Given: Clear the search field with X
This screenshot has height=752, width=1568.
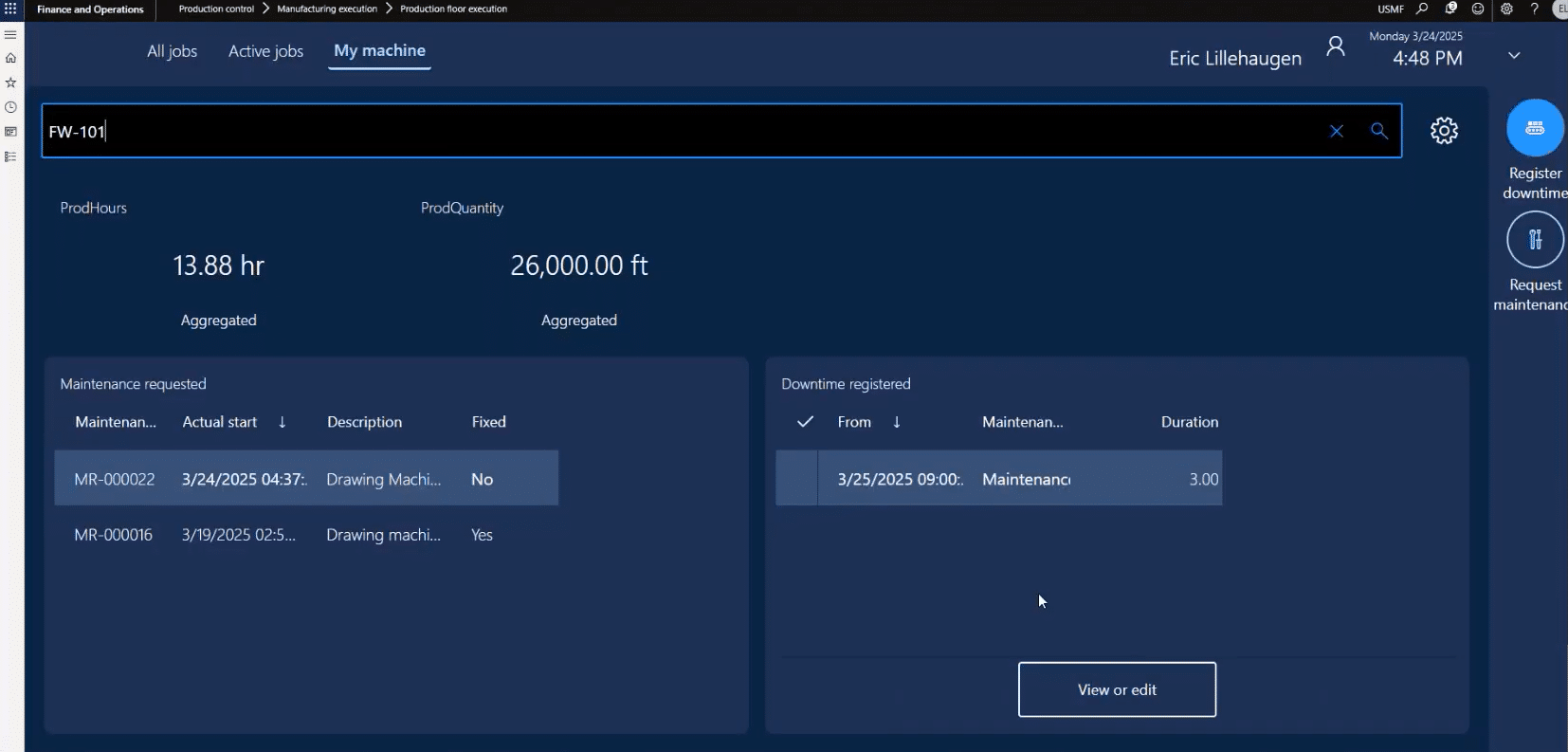Looking at the screenshot, I should pyautogui.click(x=1336, y=132).
